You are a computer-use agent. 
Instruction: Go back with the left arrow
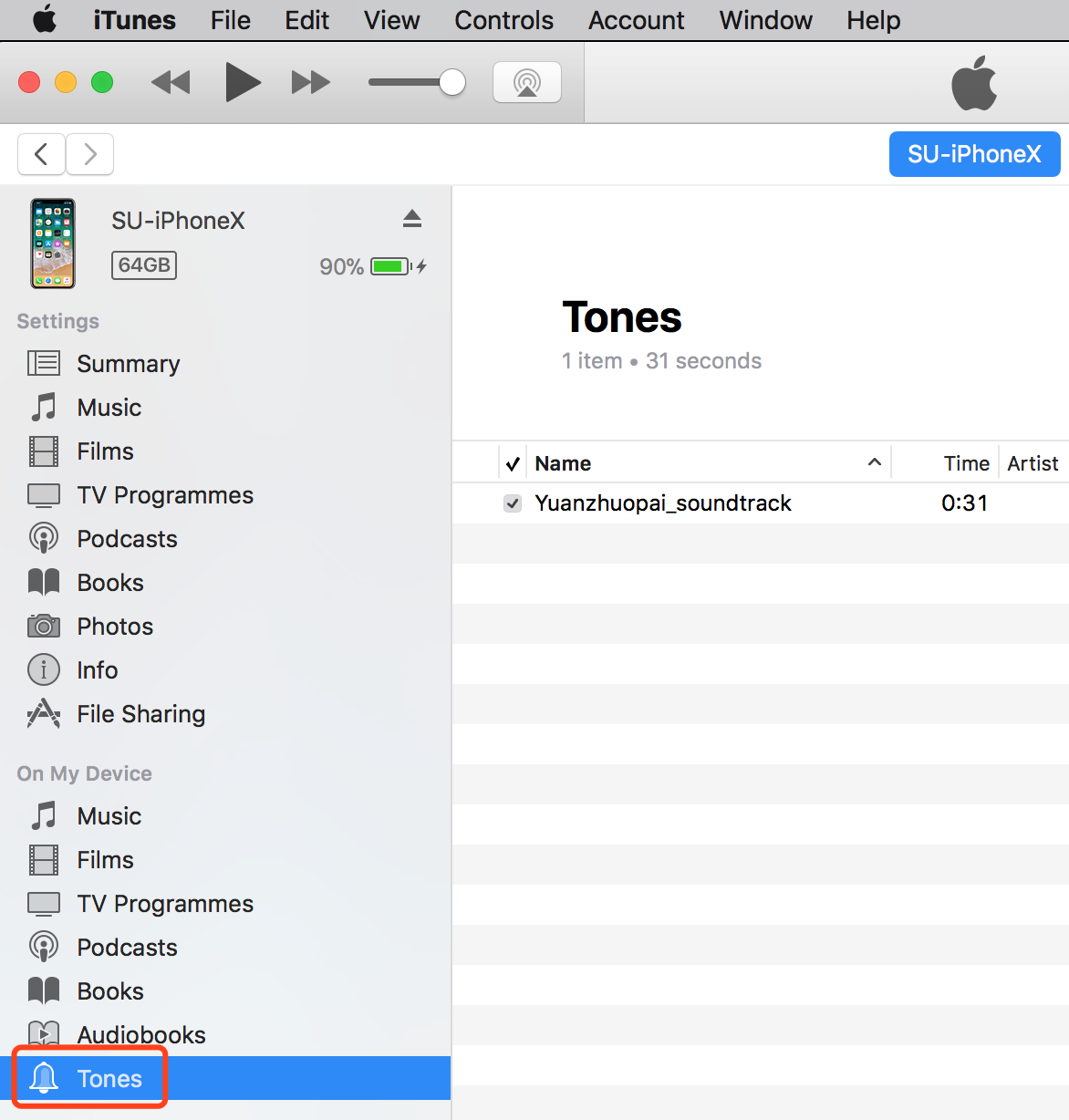pos(41,154)
